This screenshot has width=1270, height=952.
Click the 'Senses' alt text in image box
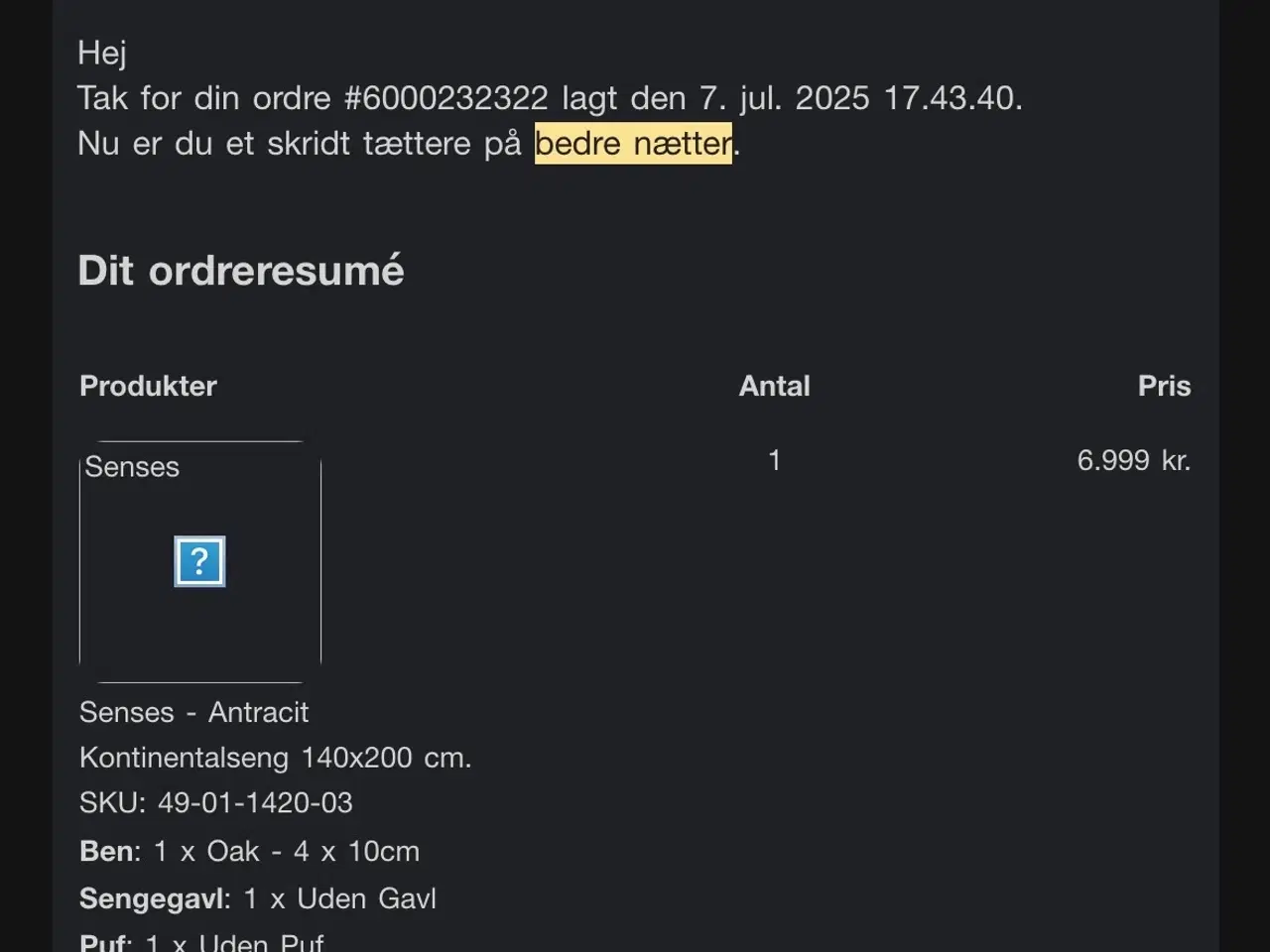[132, 467]
